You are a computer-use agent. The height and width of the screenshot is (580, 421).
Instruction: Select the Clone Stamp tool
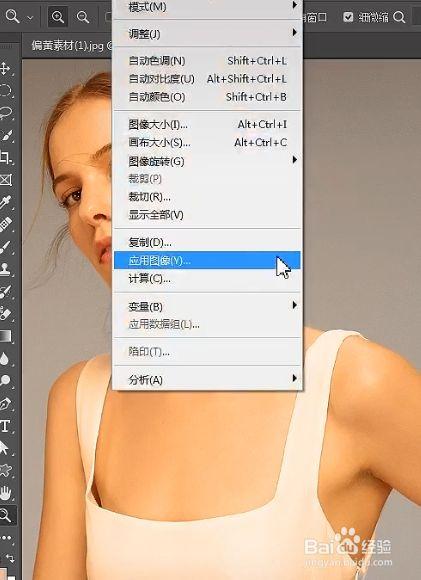[6, 269]
